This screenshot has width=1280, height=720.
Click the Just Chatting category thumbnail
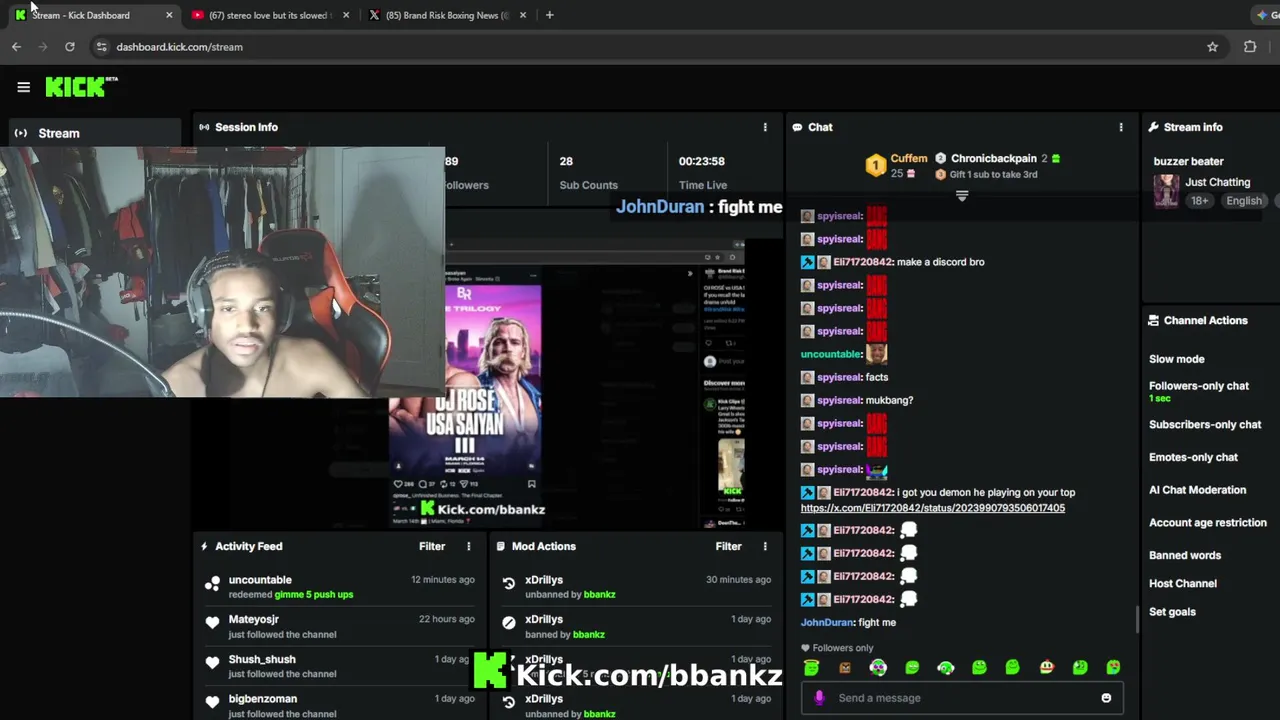point(1166,190)
